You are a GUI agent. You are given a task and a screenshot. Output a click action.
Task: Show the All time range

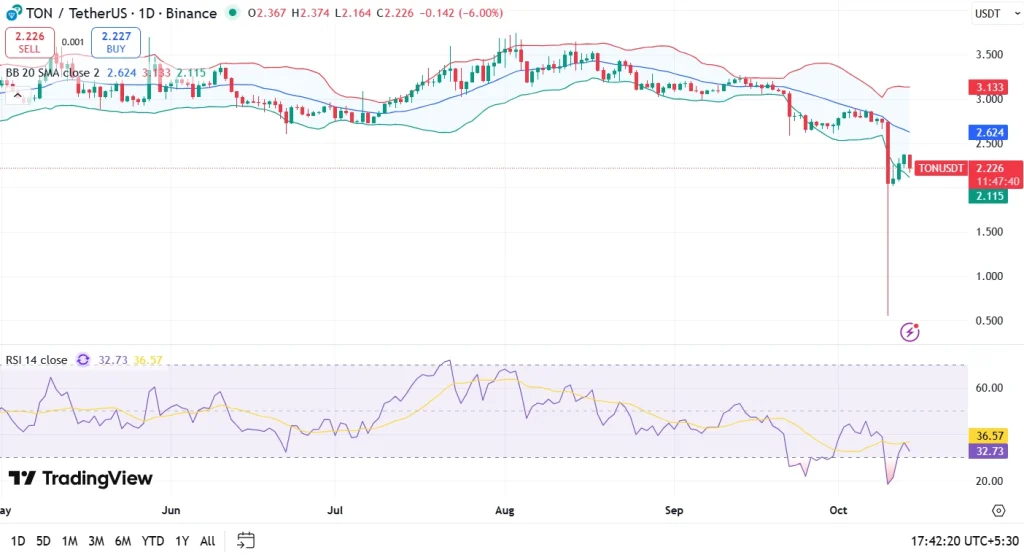pyautogui.click(x=207, y=541)
